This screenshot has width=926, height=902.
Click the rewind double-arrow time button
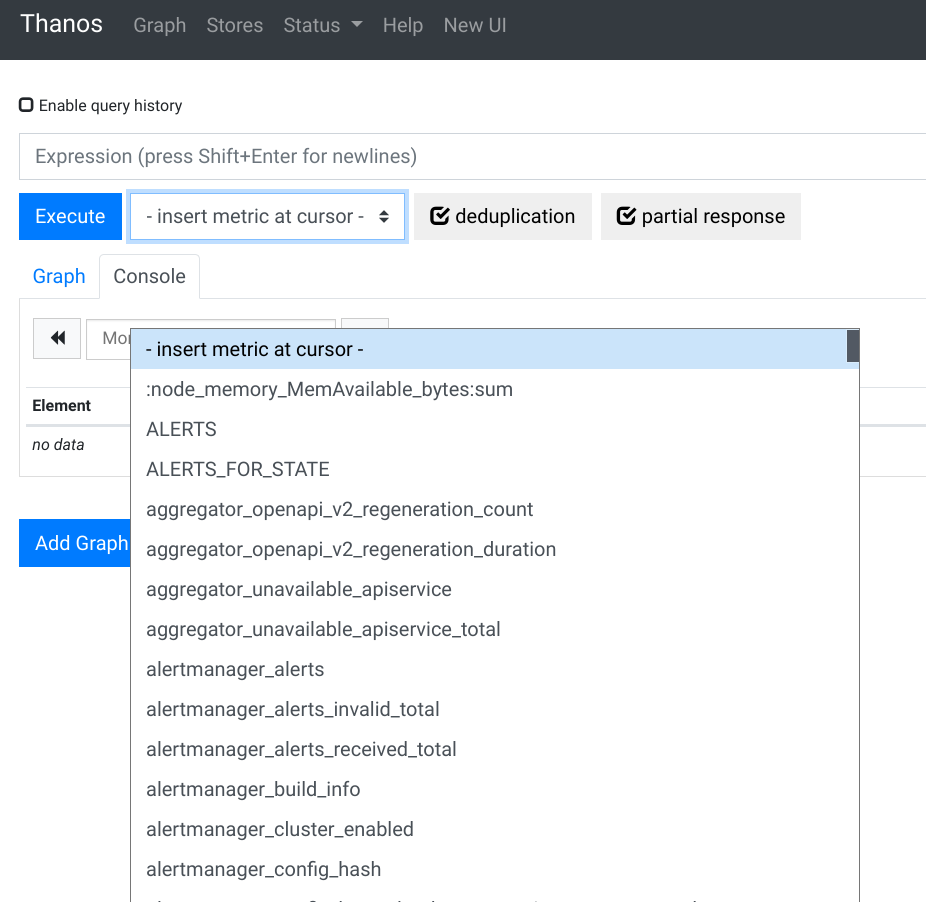(x=57, y=339)
